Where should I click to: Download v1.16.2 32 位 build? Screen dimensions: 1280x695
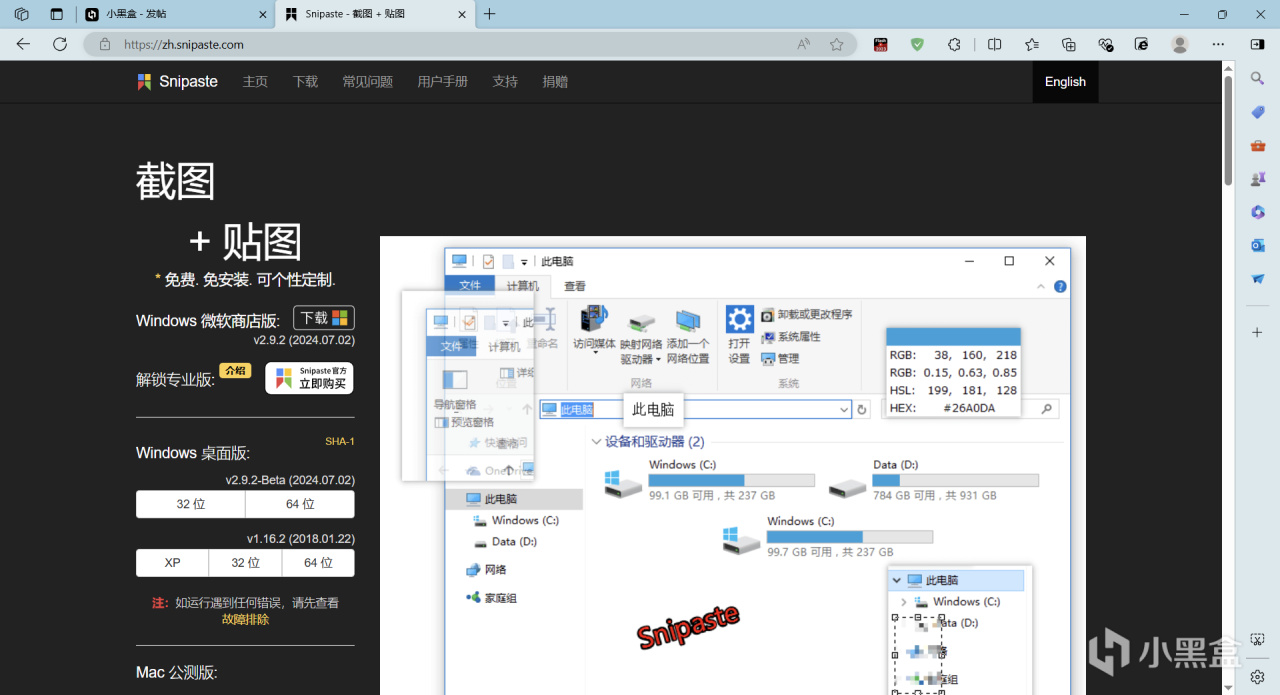(245, 563)
